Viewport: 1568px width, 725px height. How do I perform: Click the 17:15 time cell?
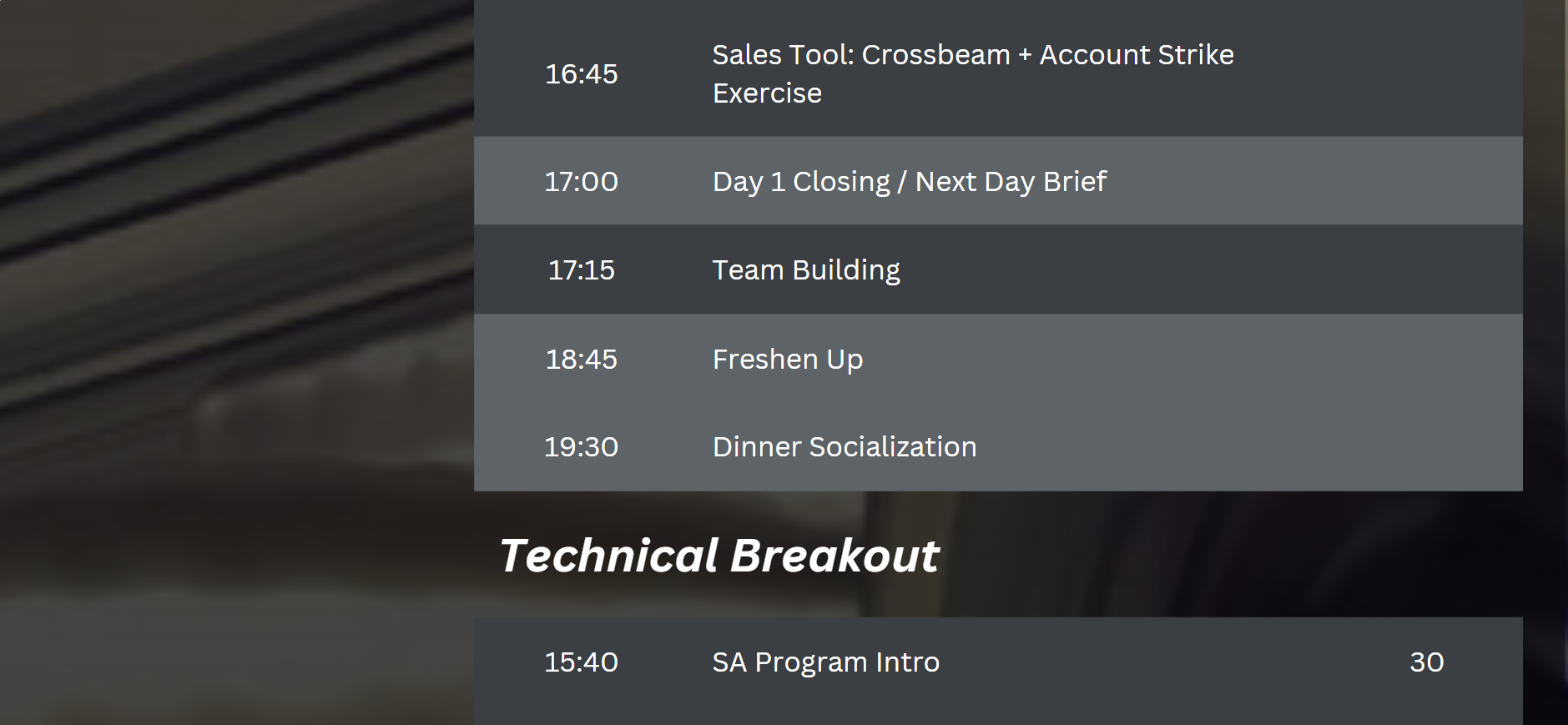(581, 269)
